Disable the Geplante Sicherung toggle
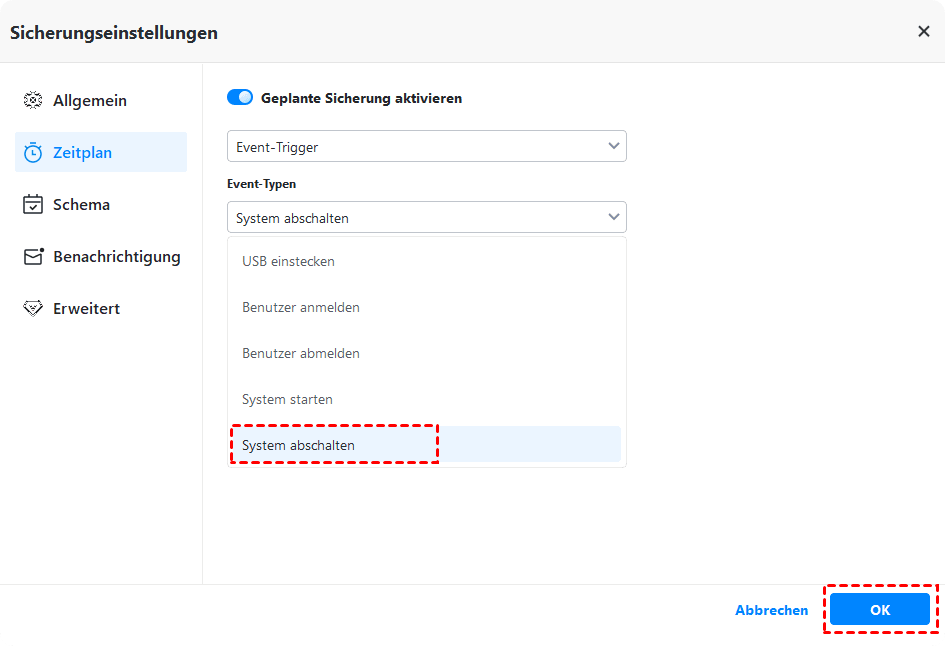Screen dimensions: 945x646 [x=240, y=98]
